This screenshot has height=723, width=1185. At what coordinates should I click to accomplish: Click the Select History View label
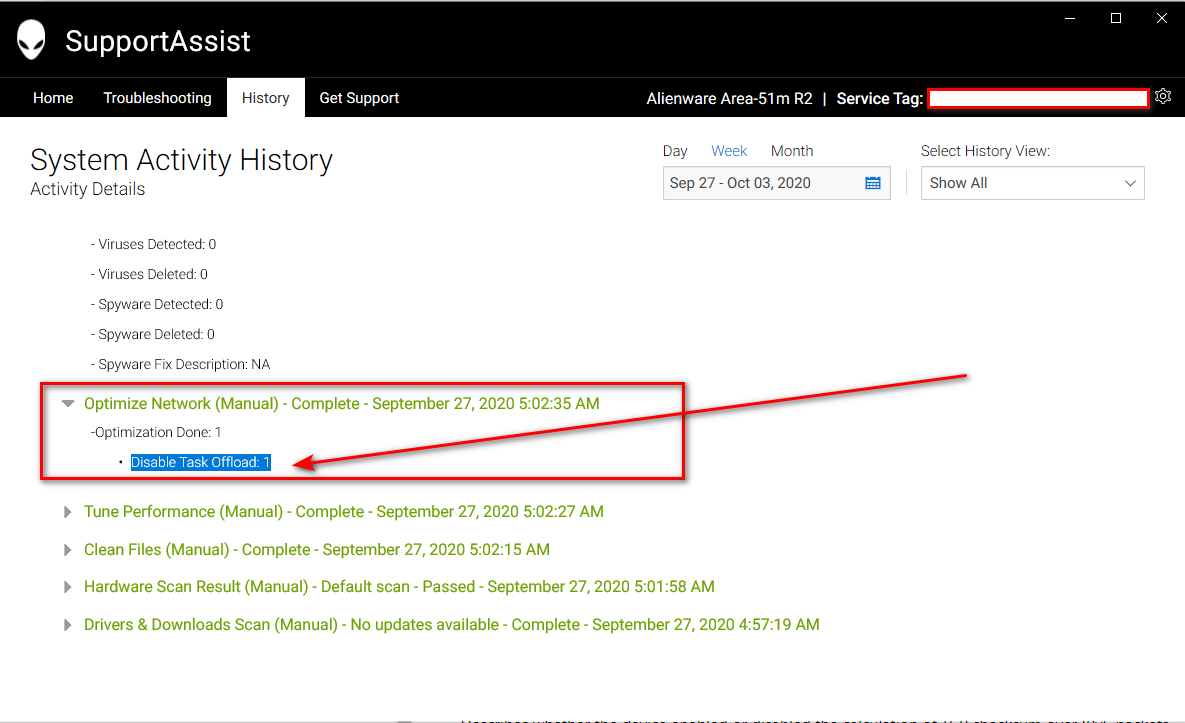[985, 151]
